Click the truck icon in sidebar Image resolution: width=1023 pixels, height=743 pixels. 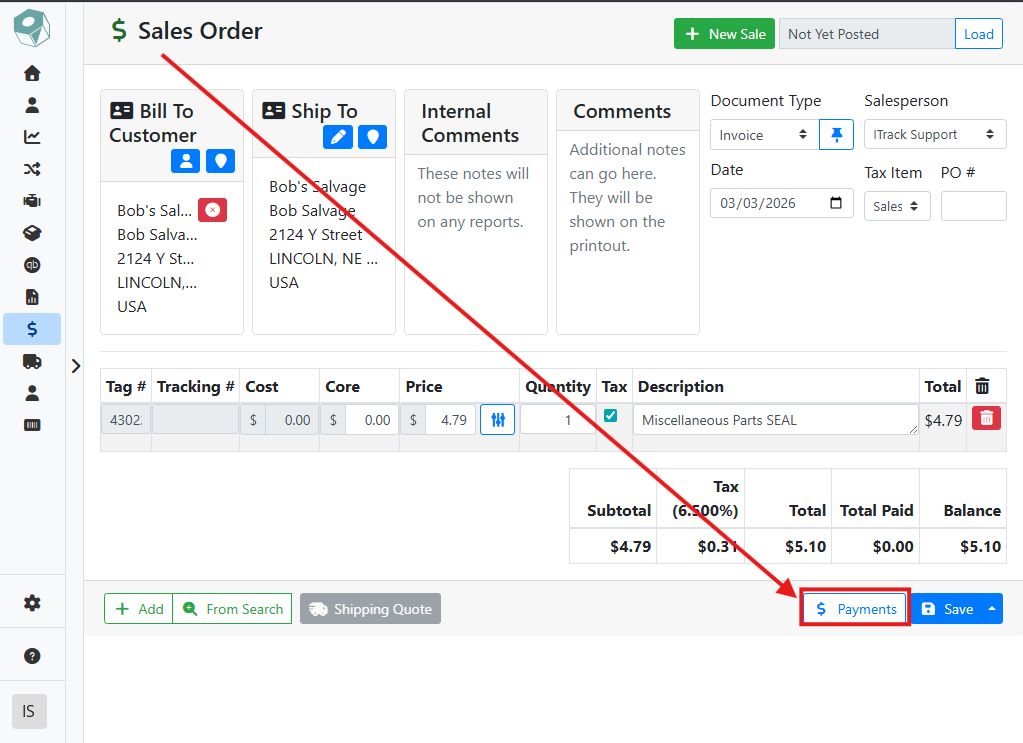32,361
